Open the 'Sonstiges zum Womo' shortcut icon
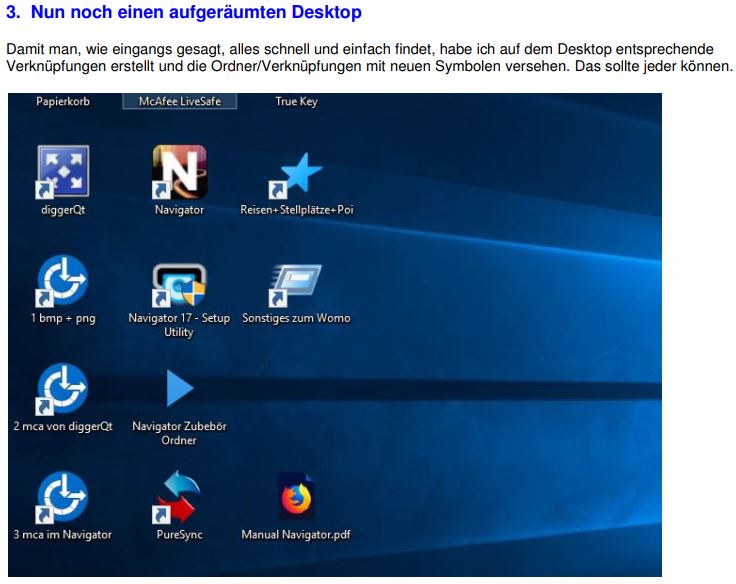 296,284
